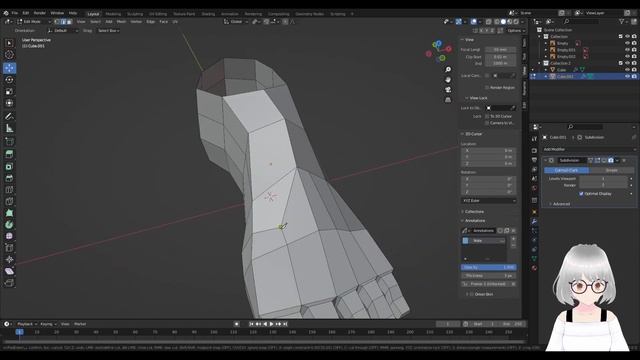Enable Lock To 3D Cursor checkbox
Screen dimensions: 640x360
487,116
